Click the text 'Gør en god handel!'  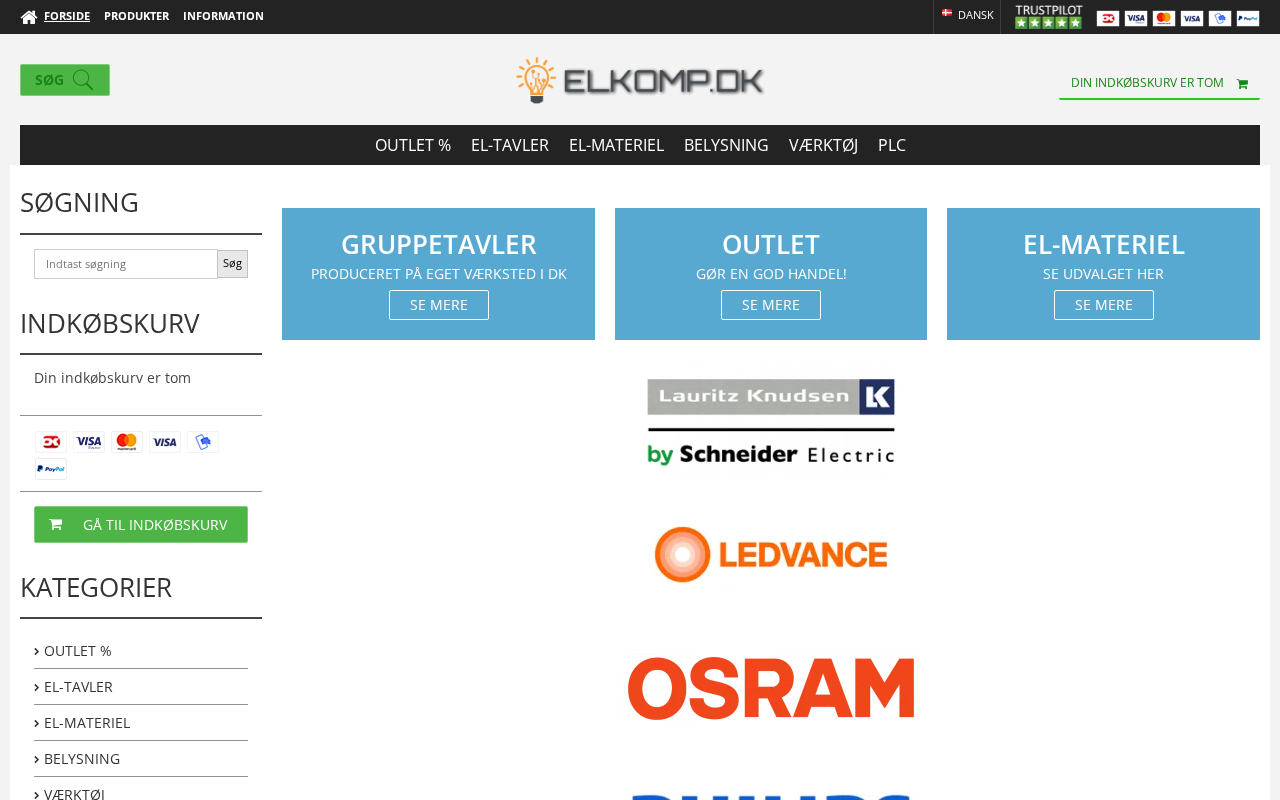tap(771, 274)
